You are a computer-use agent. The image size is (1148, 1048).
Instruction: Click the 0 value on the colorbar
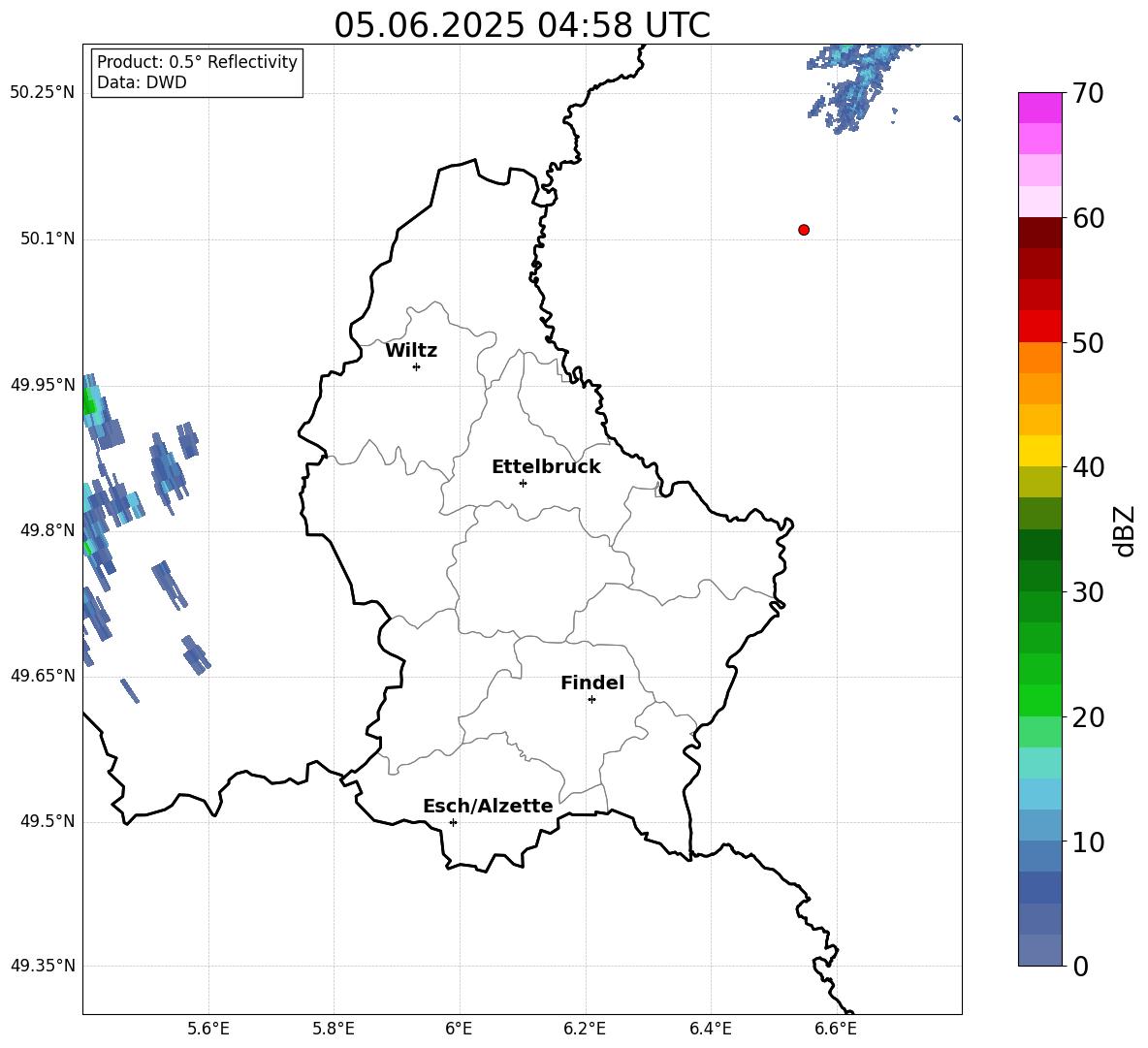(1080, 966)
